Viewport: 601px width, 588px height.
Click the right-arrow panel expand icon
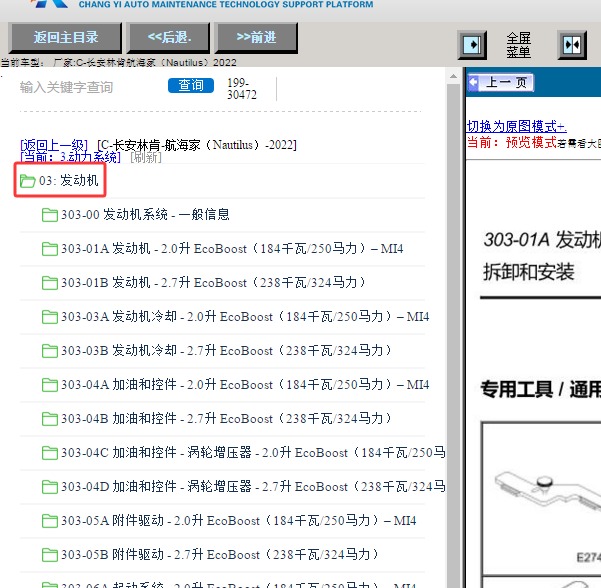(472, 45)
